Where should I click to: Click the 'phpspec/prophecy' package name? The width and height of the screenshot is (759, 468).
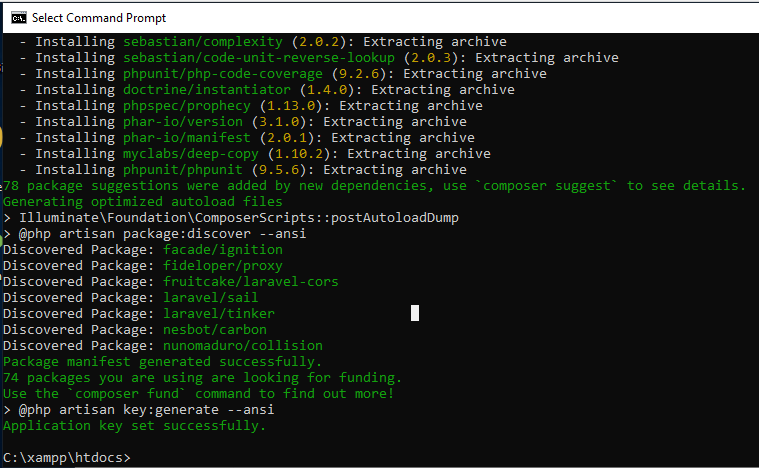coord(187,106)
